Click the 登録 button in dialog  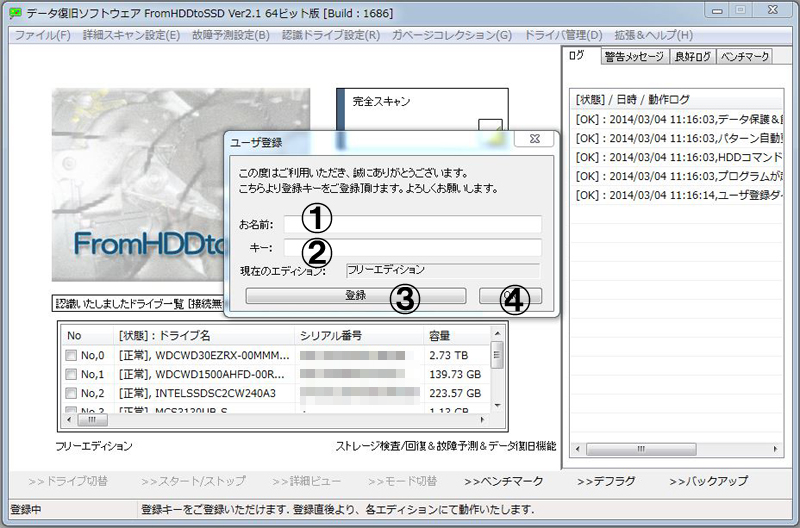356,295
